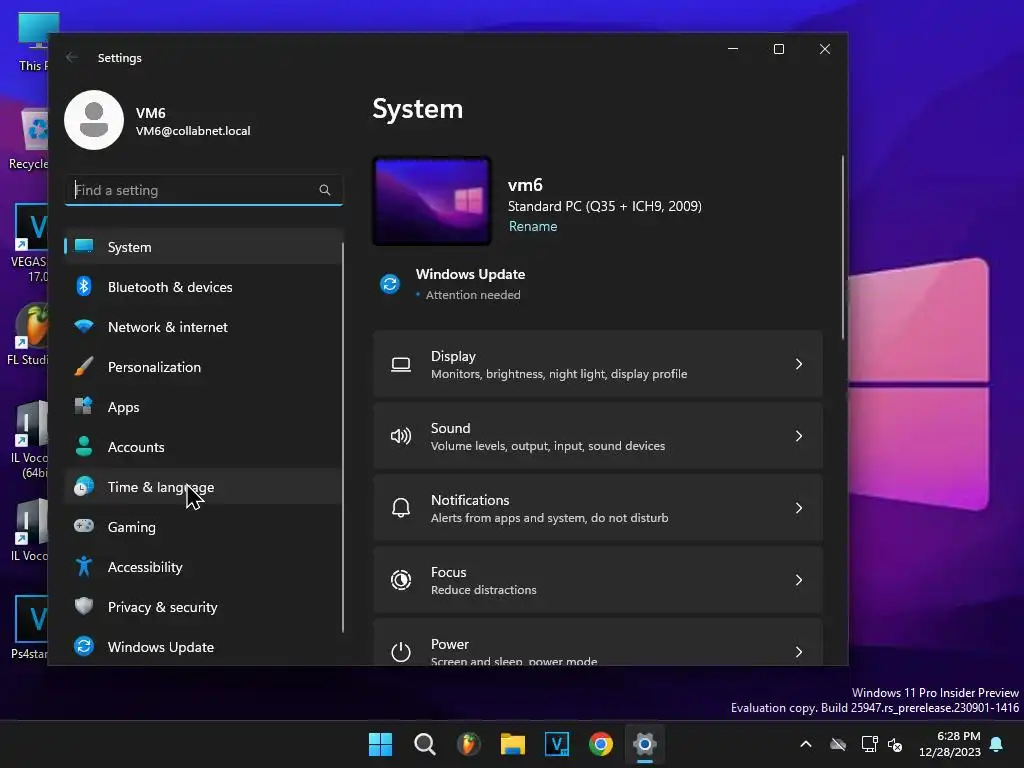Click the Gaming controller icon
This screenshot has height=768, width=1024.
click(84, 526)
